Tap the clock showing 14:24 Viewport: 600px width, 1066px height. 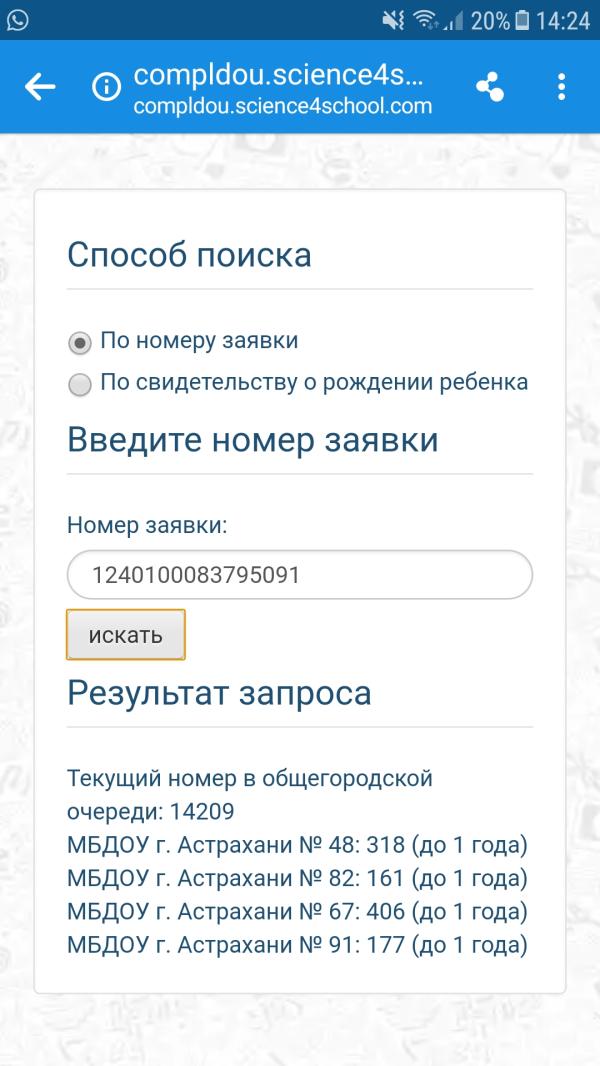pyautogui.click(x=563, y=20)
